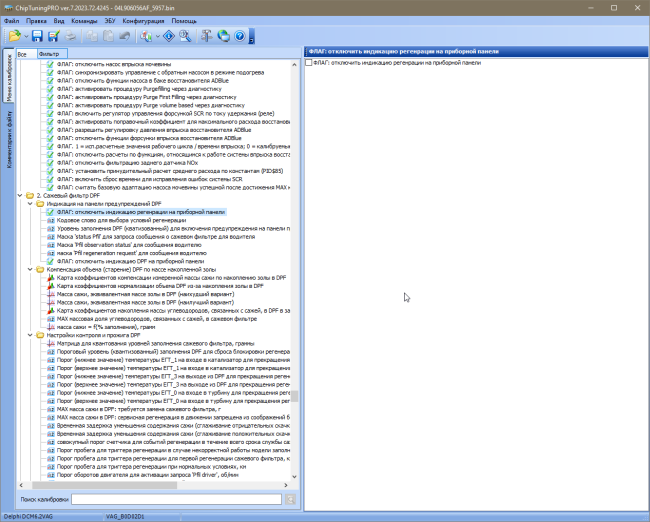650x522 pixels.
Task: Open the Правка menu
Action: 36,21
